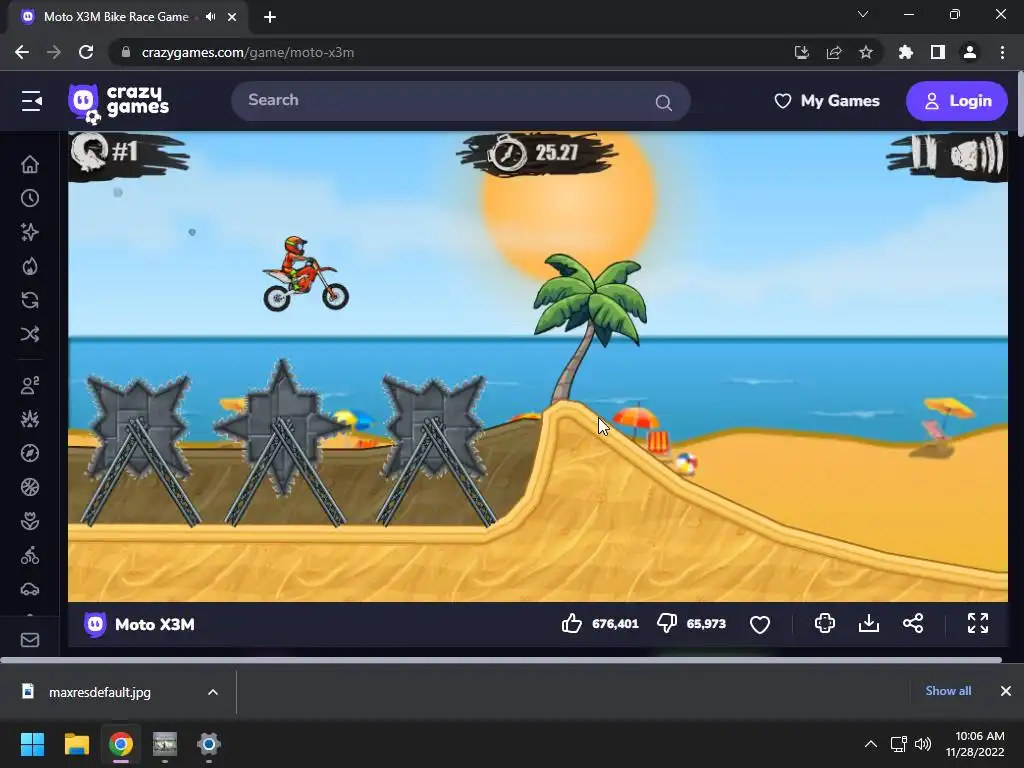
Task: Mute the Moto X3M tab audio
Action: point(210,17)
